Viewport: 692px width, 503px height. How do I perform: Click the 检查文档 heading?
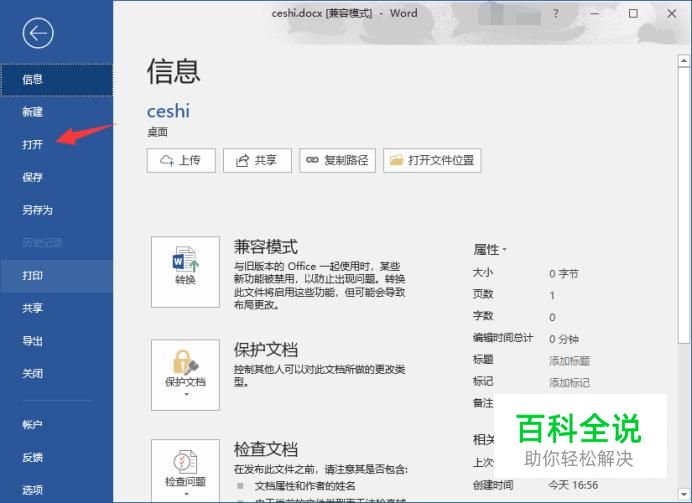(266, 449)
